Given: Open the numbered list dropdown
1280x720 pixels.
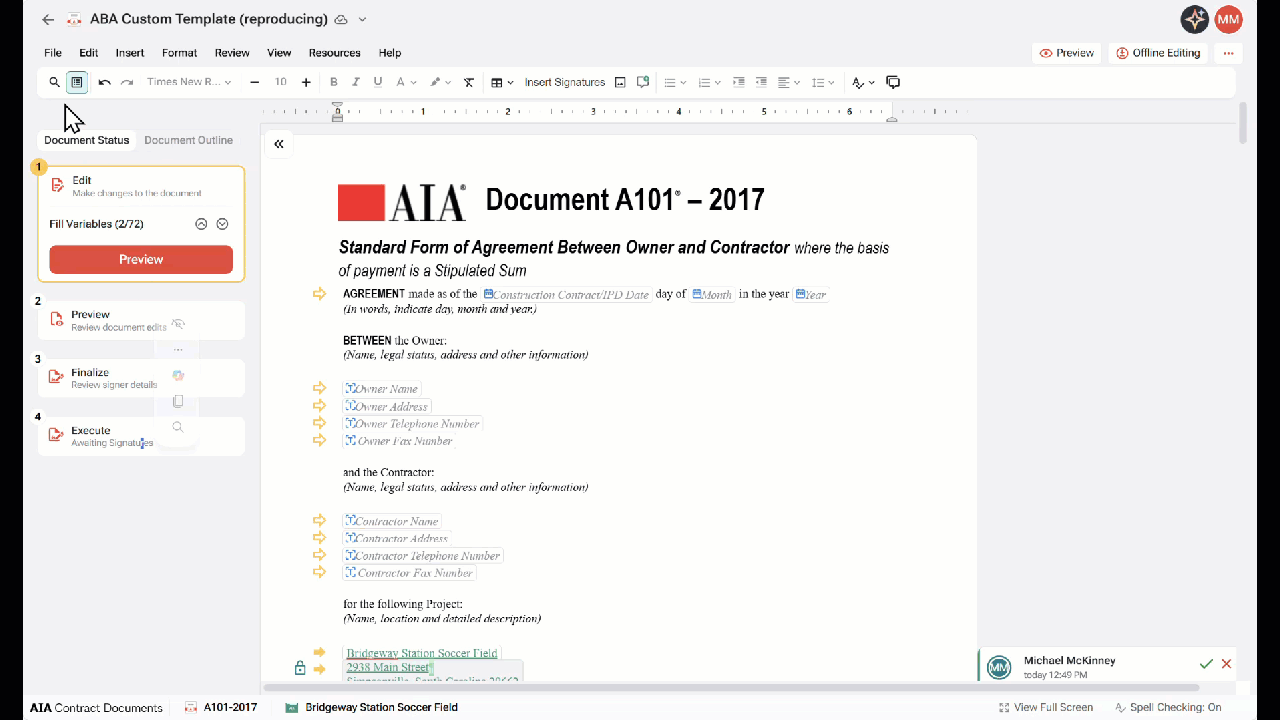Looking at the screenshot, I should point(710,82).
